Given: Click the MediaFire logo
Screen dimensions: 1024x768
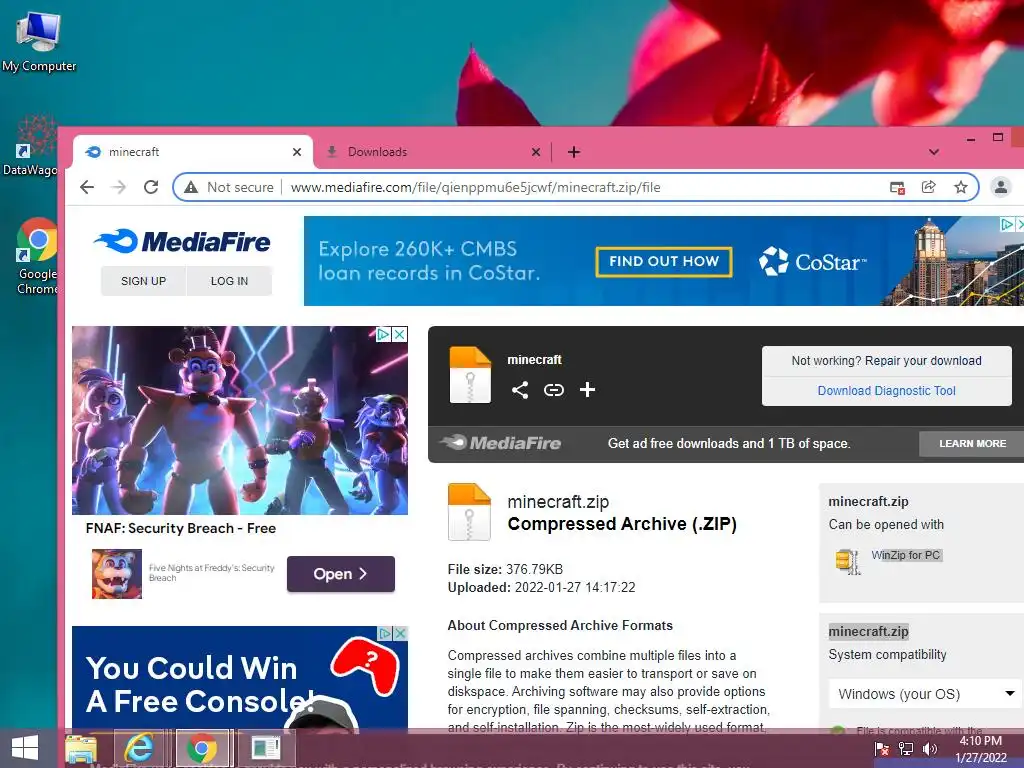Looking at the screenshot, I should pos(182,242).
